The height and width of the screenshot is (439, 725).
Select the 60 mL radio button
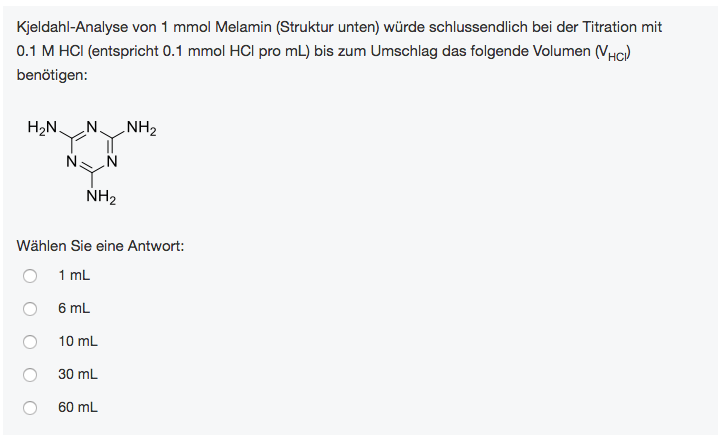30,408
